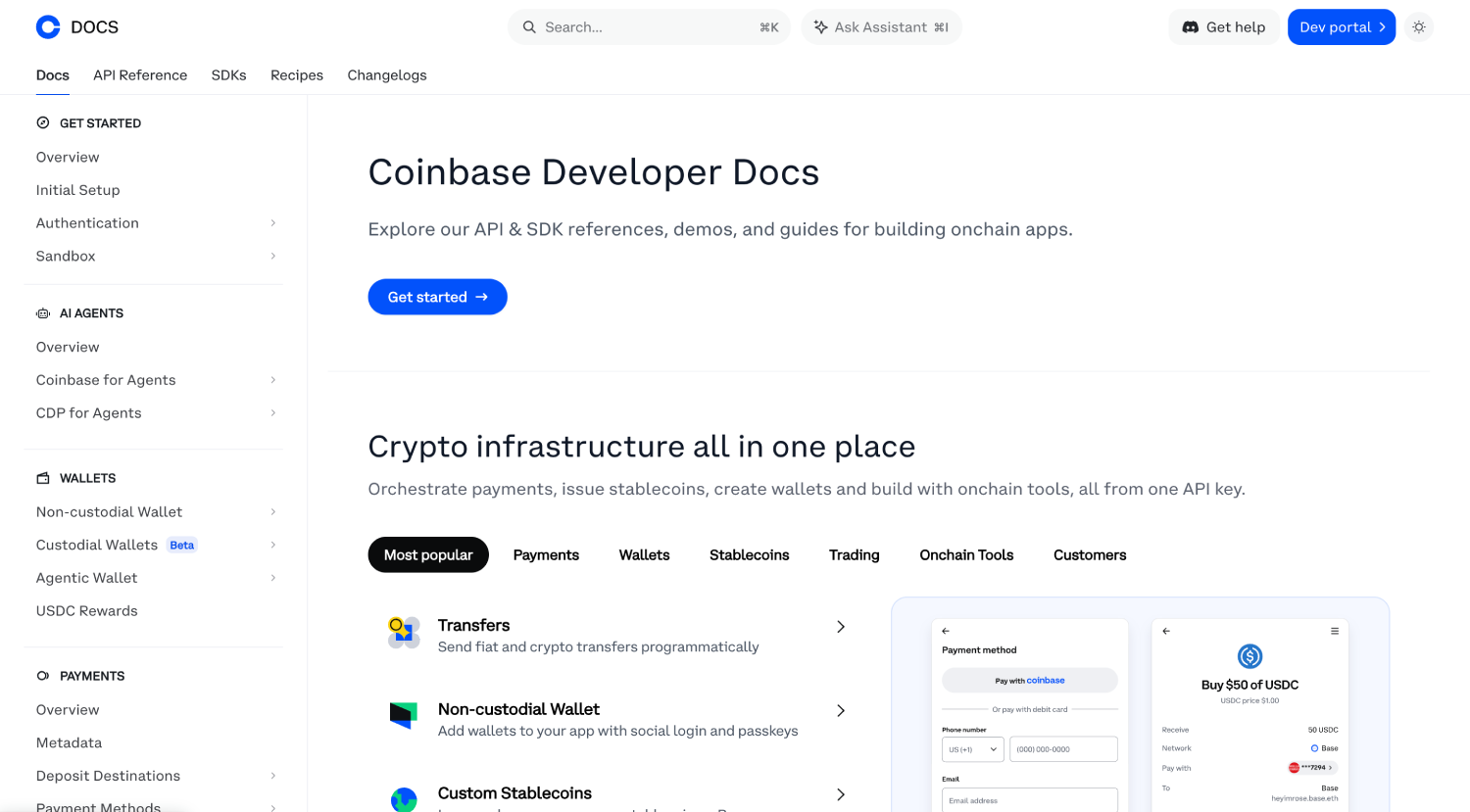Open Initial Setup in sidebar

pyautogui.click(x=78, y=190)
